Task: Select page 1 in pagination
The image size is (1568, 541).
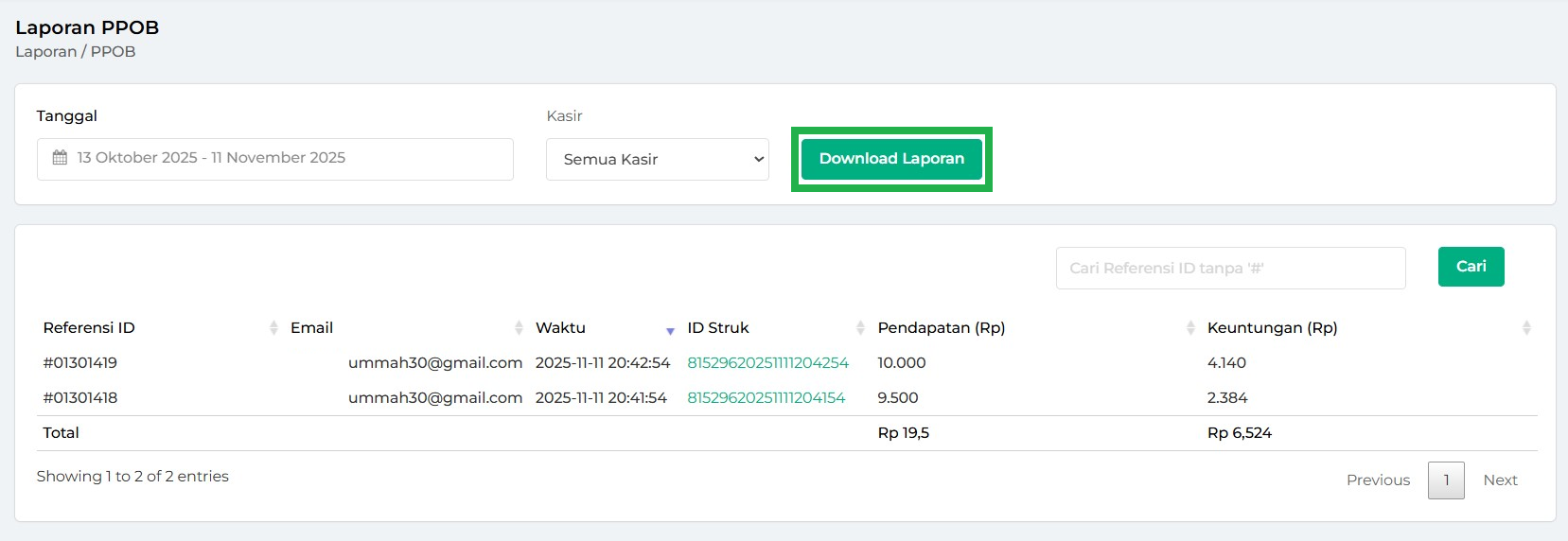Action: point(1446,480)
